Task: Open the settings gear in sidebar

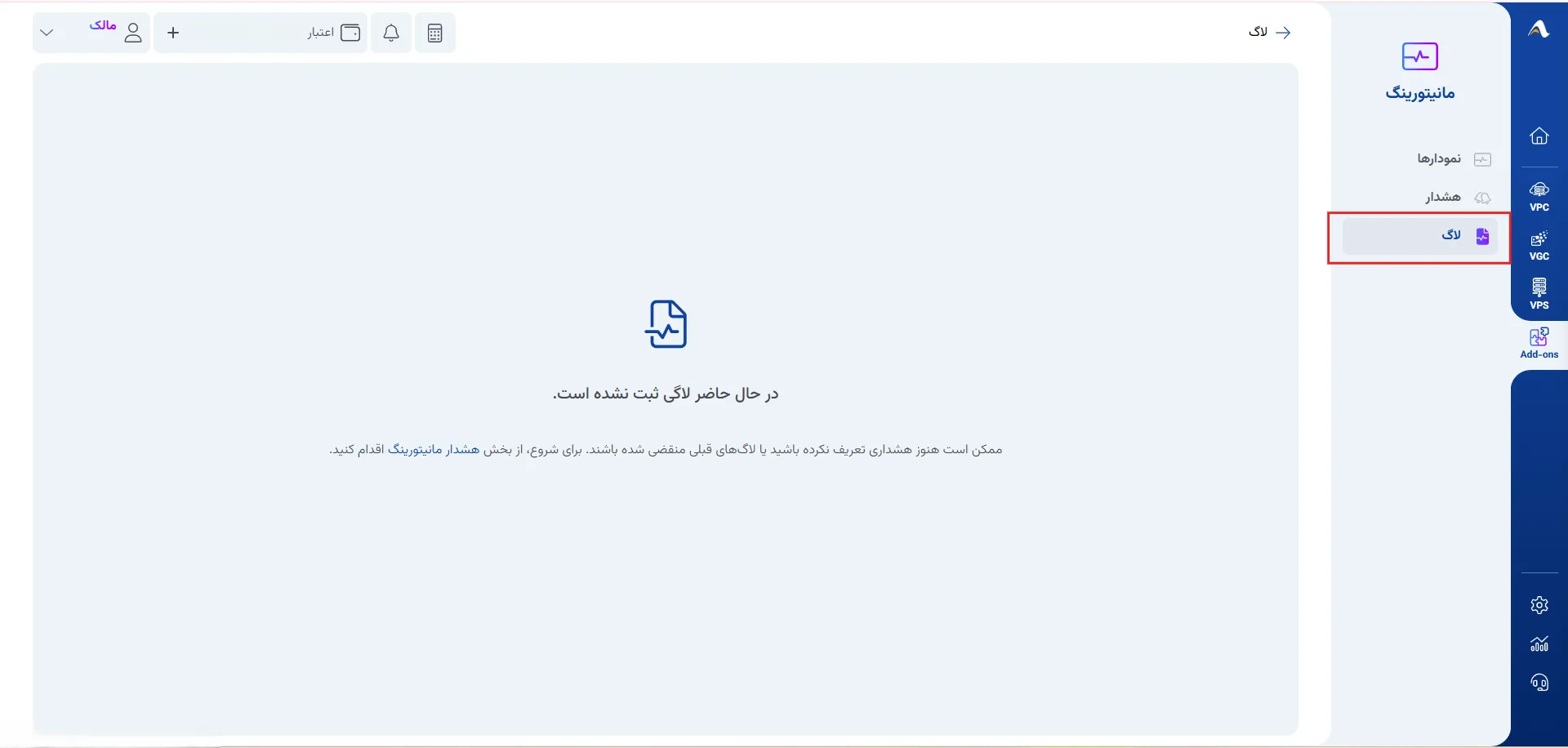Action: coord(1539,605)
